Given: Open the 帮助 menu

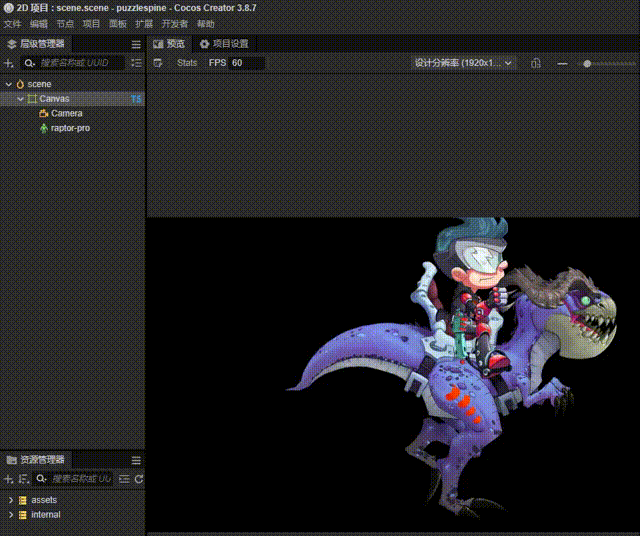Looking at the screenshot, I should (205, 24).
